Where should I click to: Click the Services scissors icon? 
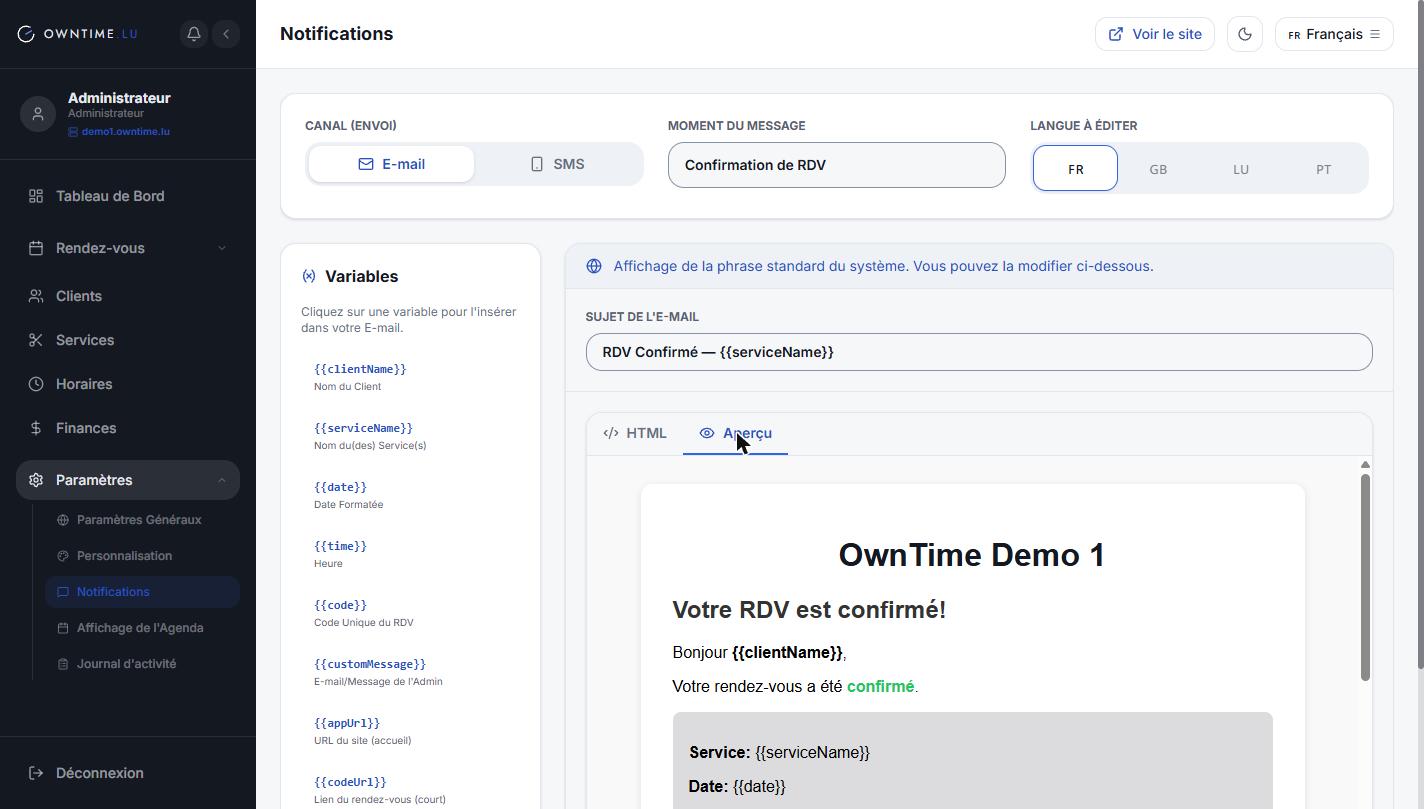tap(36, 340)
